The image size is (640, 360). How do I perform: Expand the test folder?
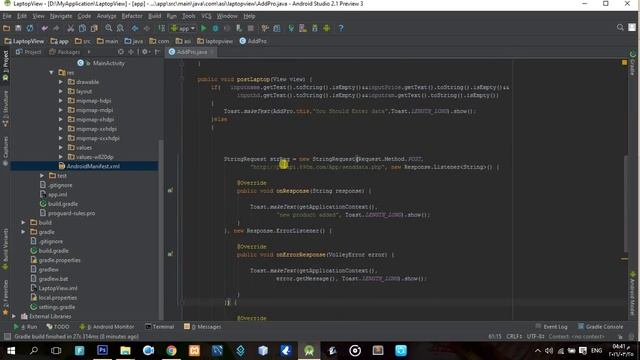(x=42, y=176)
